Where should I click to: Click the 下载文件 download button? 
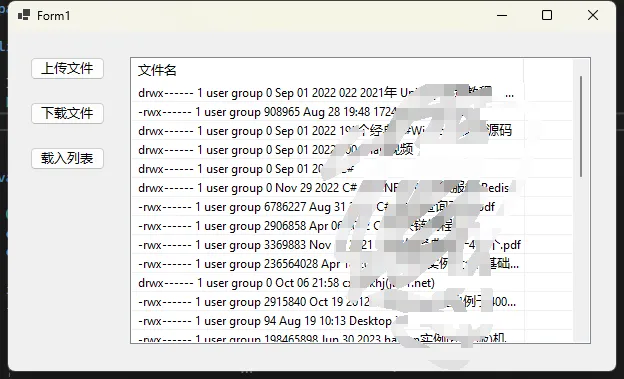point(67,113)
